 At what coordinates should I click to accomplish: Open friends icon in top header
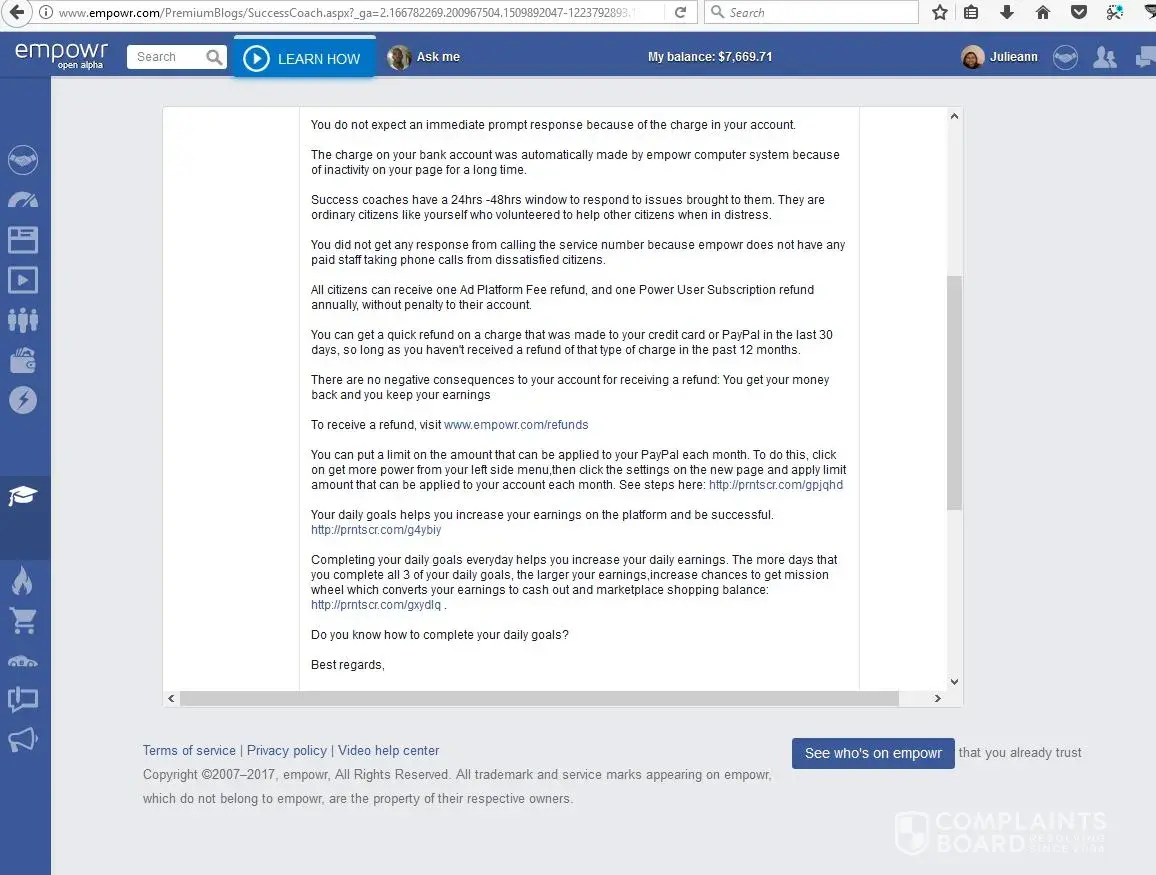click(x=1104, y=57)
